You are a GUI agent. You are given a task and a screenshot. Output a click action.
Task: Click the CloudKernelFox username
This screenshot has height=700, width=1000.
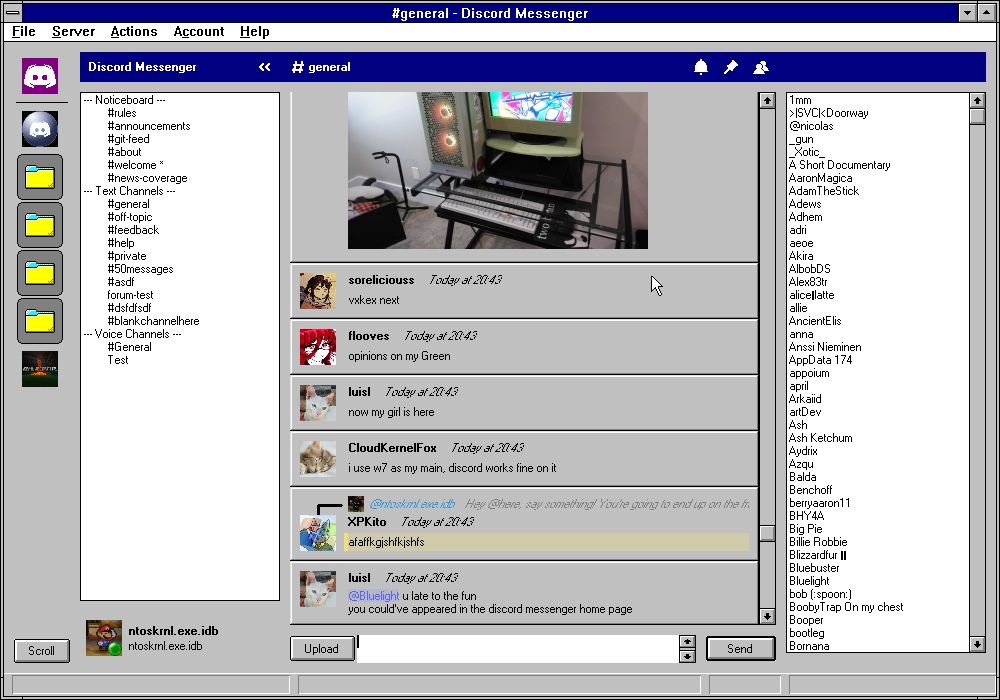392,448
